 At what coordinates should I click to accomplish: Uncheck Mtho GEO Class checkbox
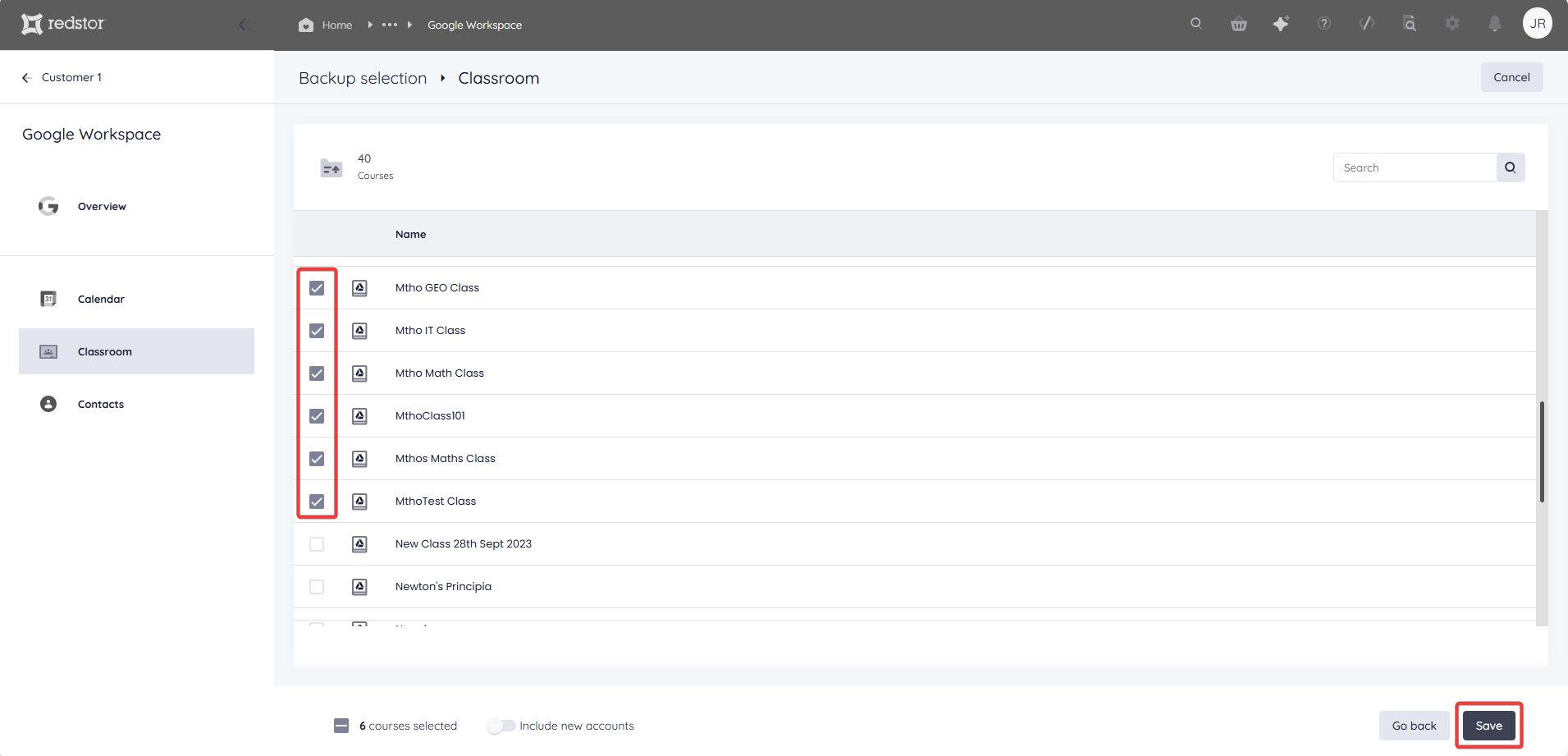317,288
